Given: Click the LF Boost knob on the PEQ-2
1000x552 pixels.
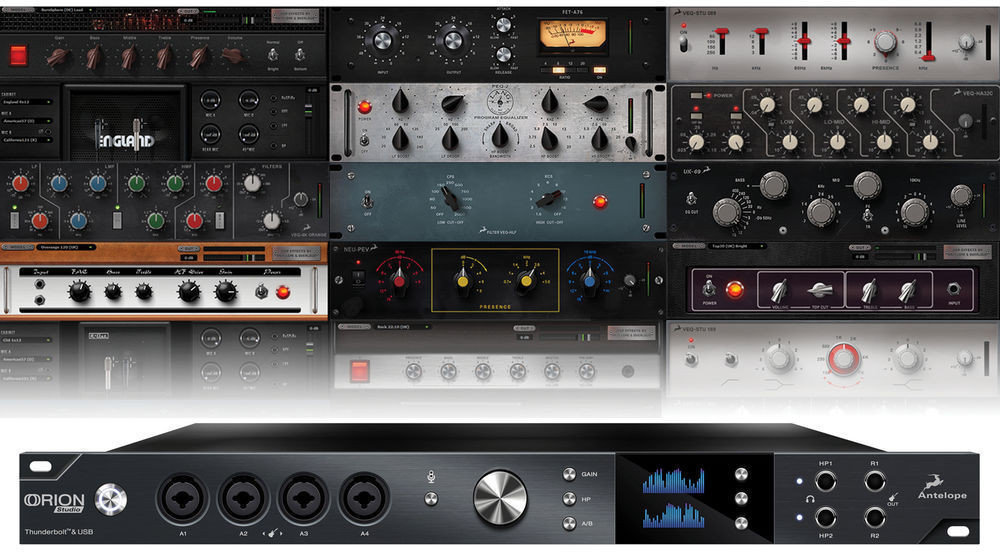Looking at the screenshot, I should [401, 137].
